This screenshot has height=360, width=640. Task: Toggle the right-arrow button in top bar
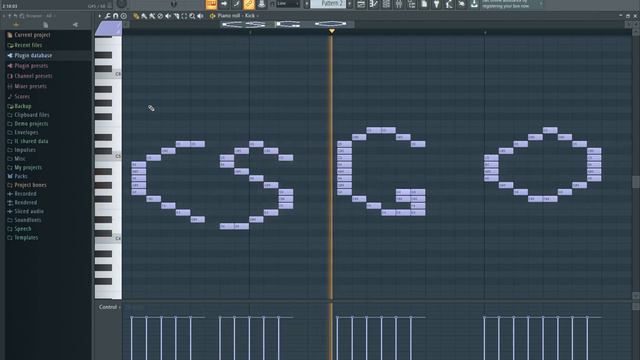(x=224, y=4)
